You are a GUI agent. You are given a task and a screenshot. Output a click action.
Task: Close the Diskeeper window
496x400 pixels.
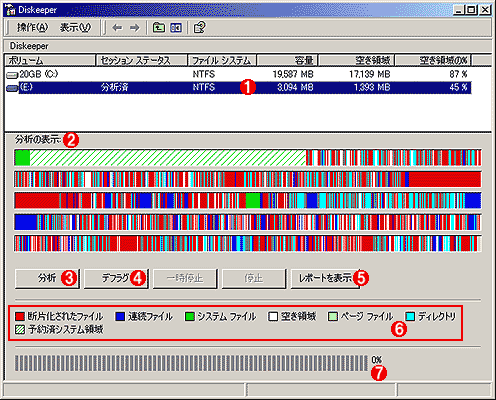(x=485, y=10)
